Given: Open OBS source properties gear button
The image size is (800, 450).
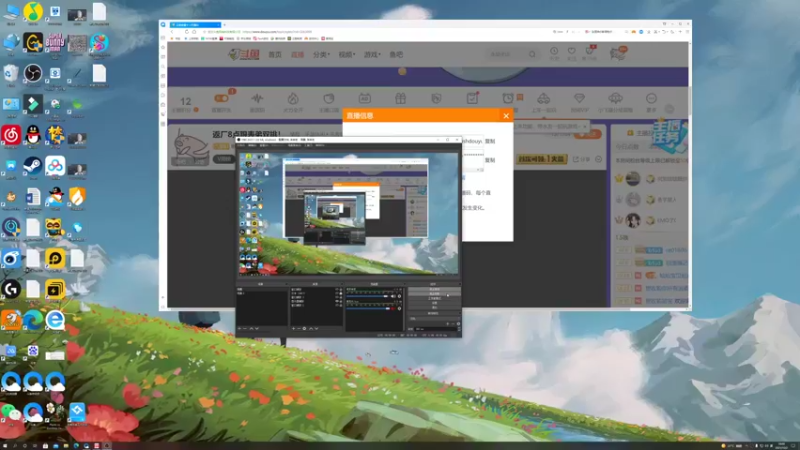Looking at the screenshot, I should click(x=305, y=329).
